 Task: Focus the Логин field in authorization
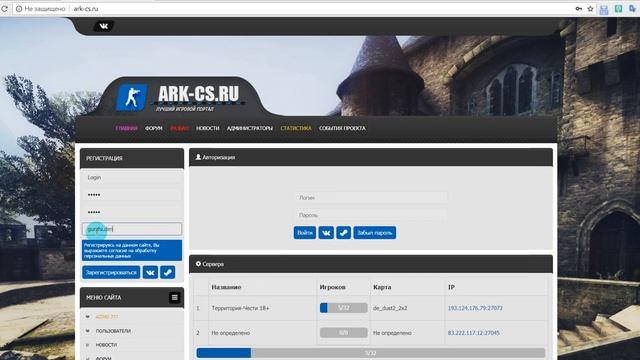(x=371, y=198)
